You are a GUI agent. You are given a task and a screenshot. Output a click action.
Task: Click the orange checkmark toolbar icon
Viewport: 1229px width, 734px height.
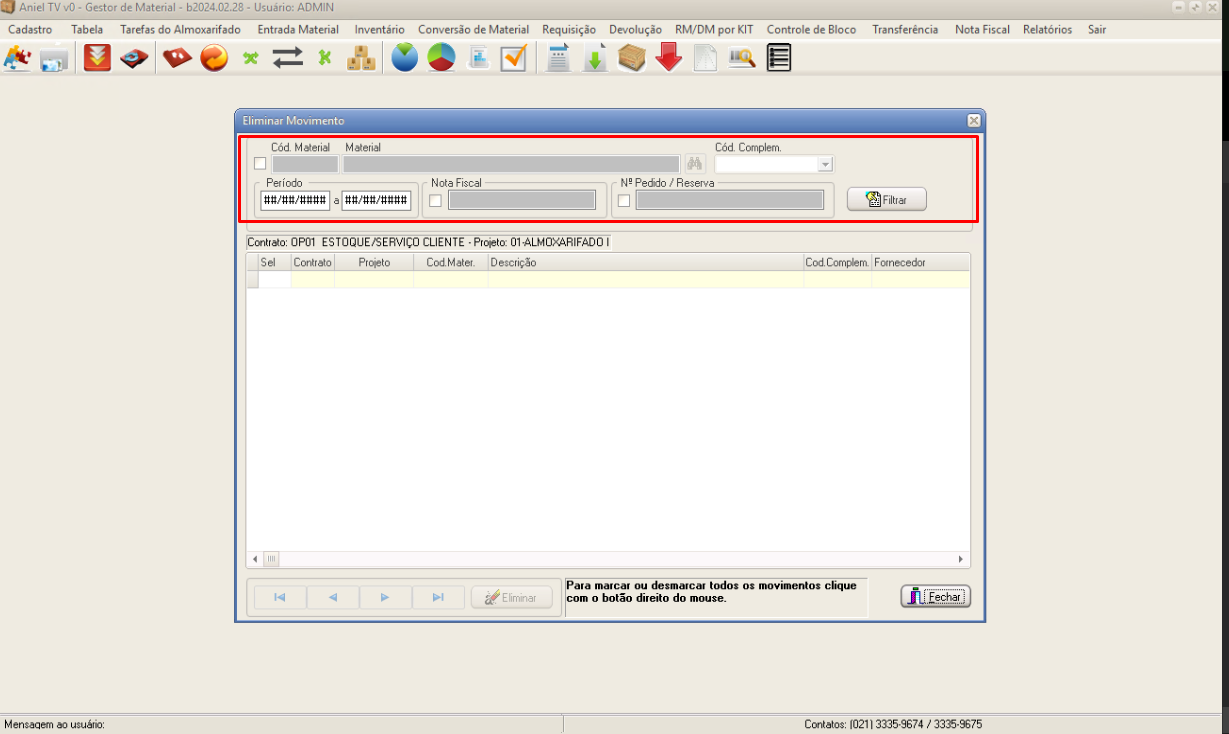[x=514, y=58]
